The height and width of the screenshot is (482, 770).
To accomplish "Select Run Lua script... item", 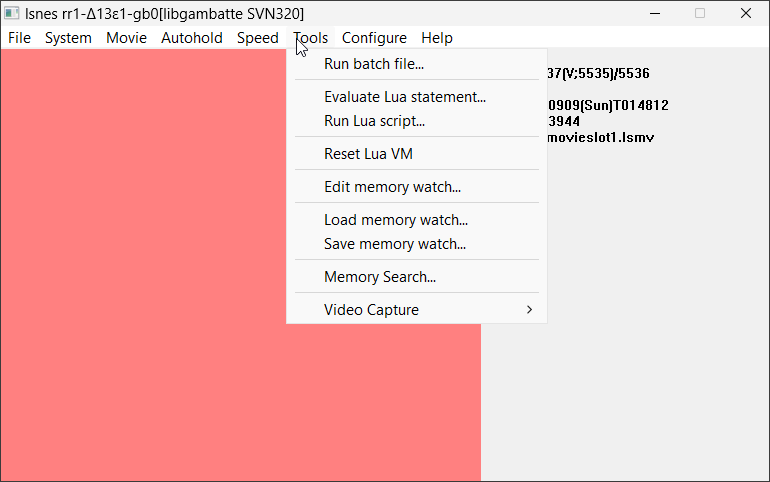I will pyautogui.click(x=416, y=121).
